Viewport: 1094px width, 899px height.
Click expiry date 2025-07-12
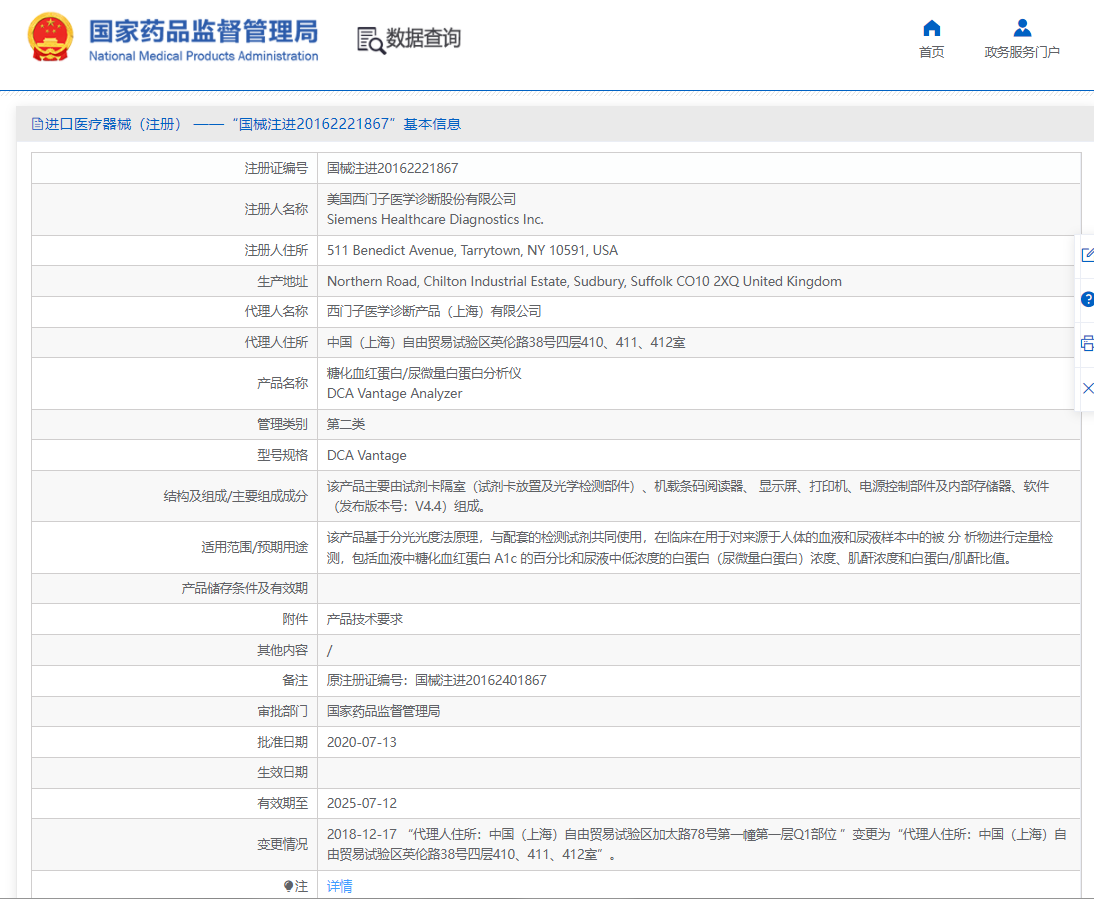coord(361,803)
